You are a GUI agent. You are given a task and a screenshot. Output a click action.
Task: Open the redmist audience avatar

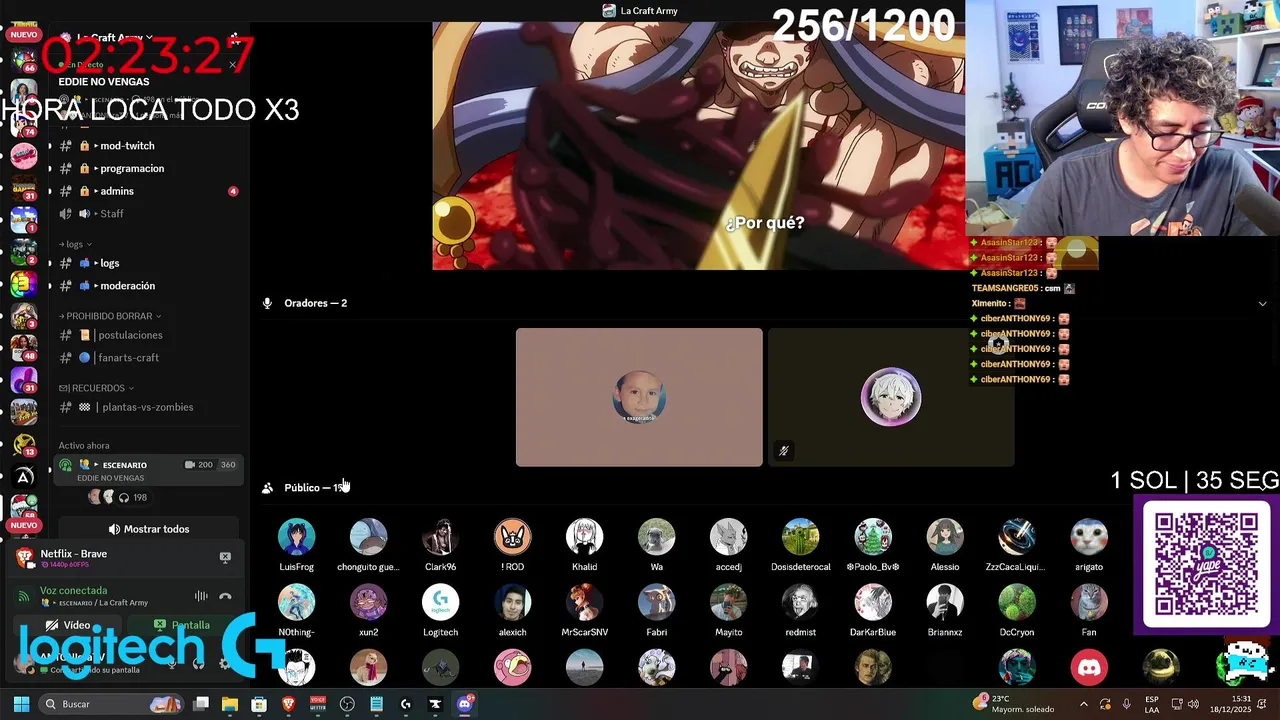coord(800,603)
